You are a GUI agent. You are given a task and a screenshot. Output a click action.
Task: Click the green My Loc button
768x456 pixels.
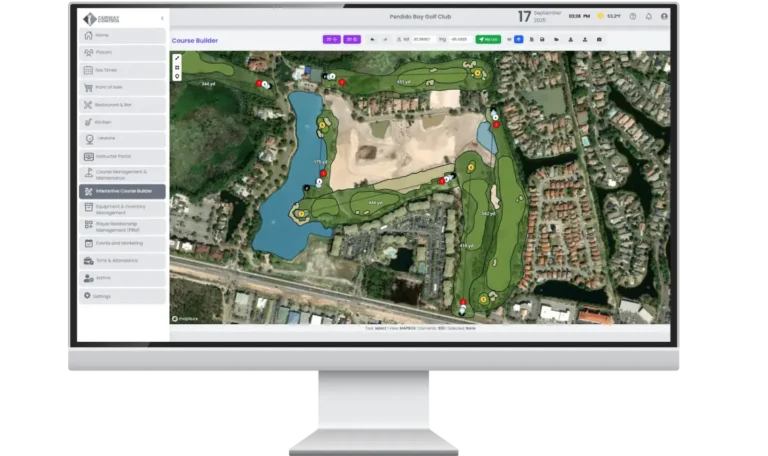[x=488, y=39]
